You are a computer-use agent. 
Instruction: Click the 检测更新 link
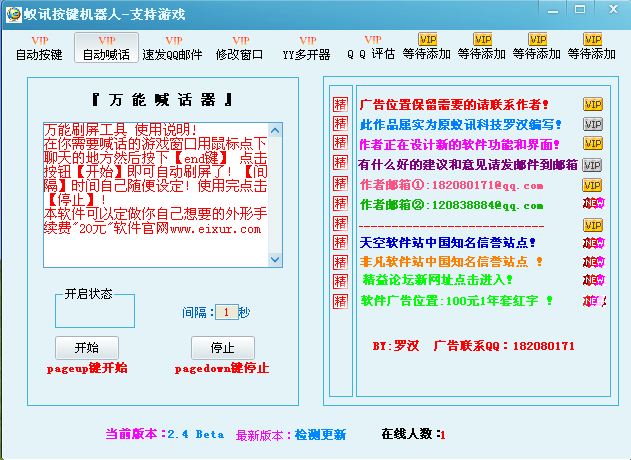point(320,435)
